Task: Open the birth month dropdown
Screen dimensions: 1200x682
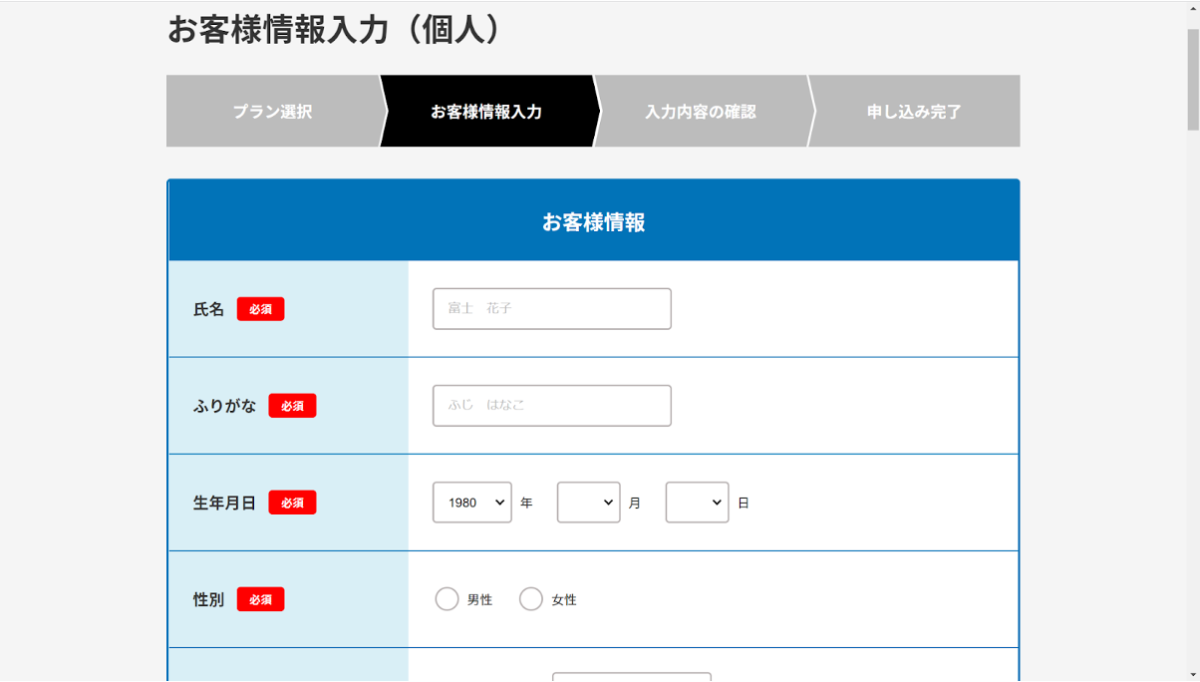Action: (589, 503)
